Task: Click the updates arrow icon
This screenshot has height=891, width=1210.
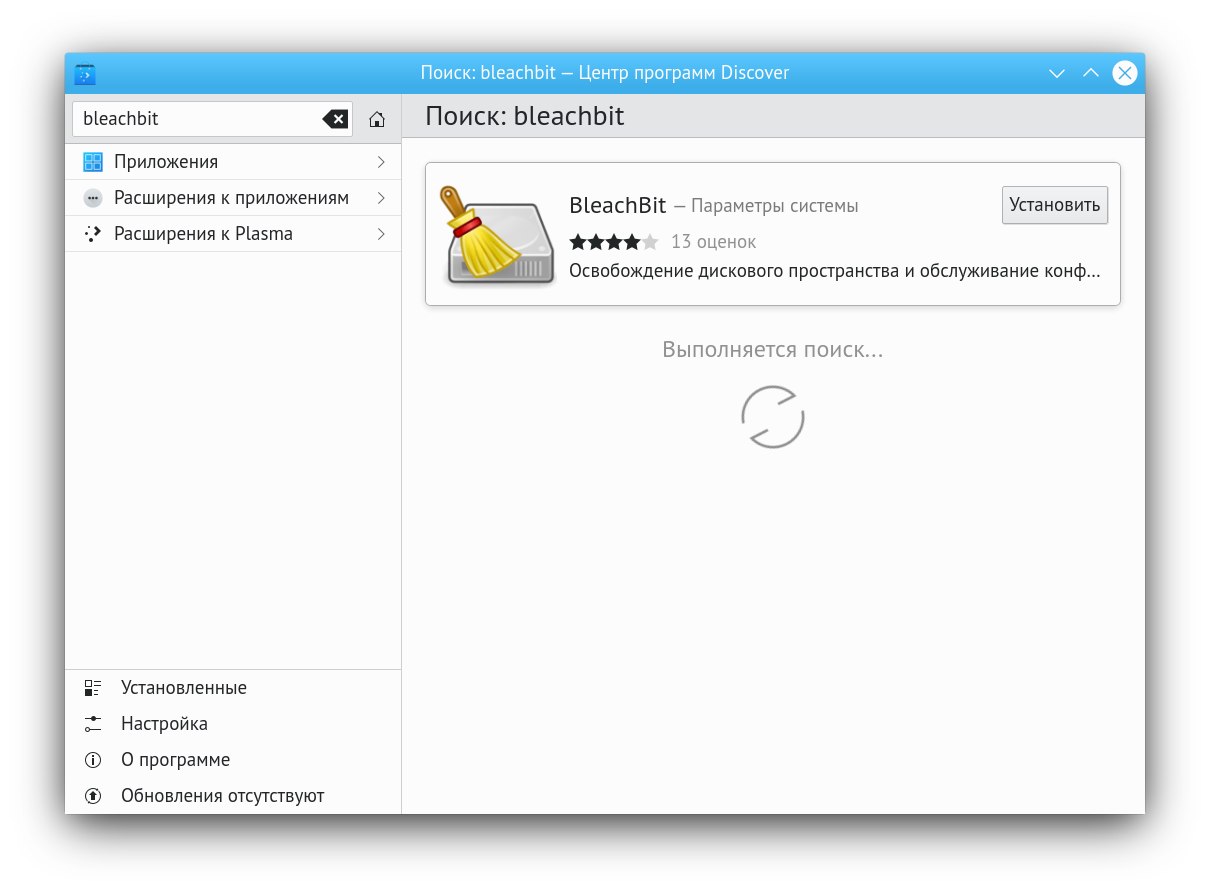Action: point(93,796)
